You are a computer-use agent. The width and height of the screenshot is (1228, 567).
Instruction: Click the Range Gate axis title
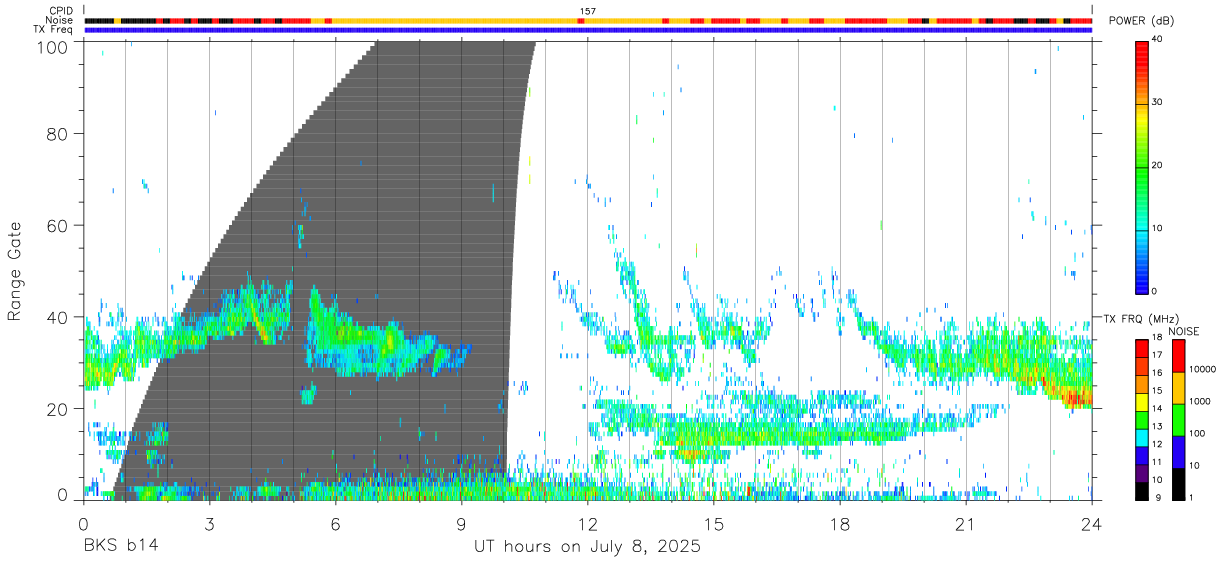15,272
